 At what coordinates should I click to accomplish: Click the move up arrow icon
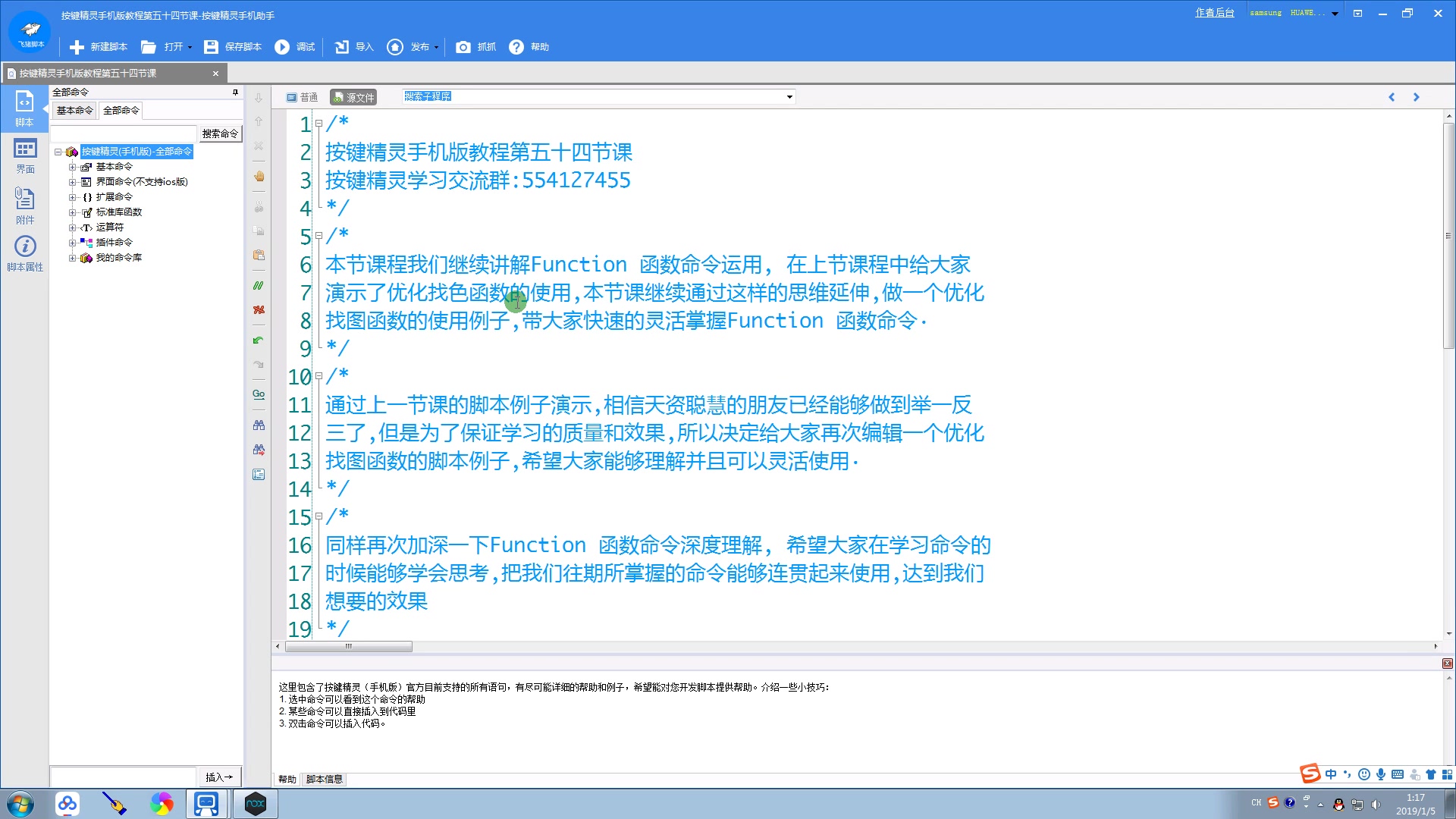[x=259, y=121]
